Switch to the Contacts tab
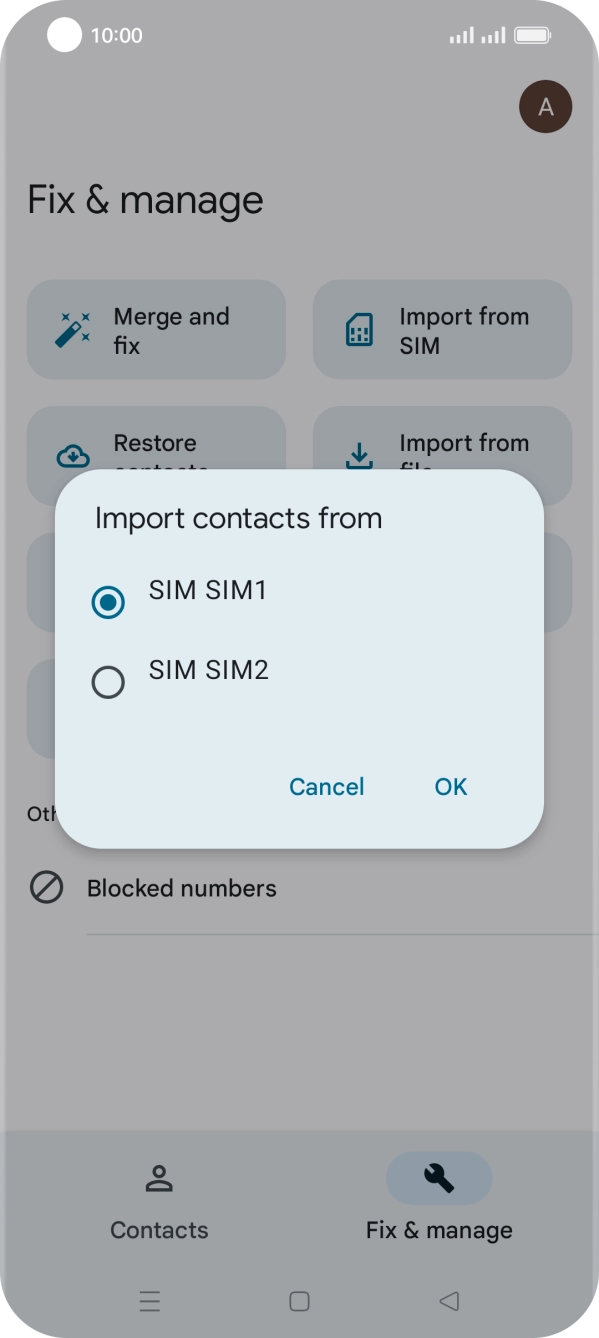This screenshot has height=1338, width=599. click(x=159, y=1198)
